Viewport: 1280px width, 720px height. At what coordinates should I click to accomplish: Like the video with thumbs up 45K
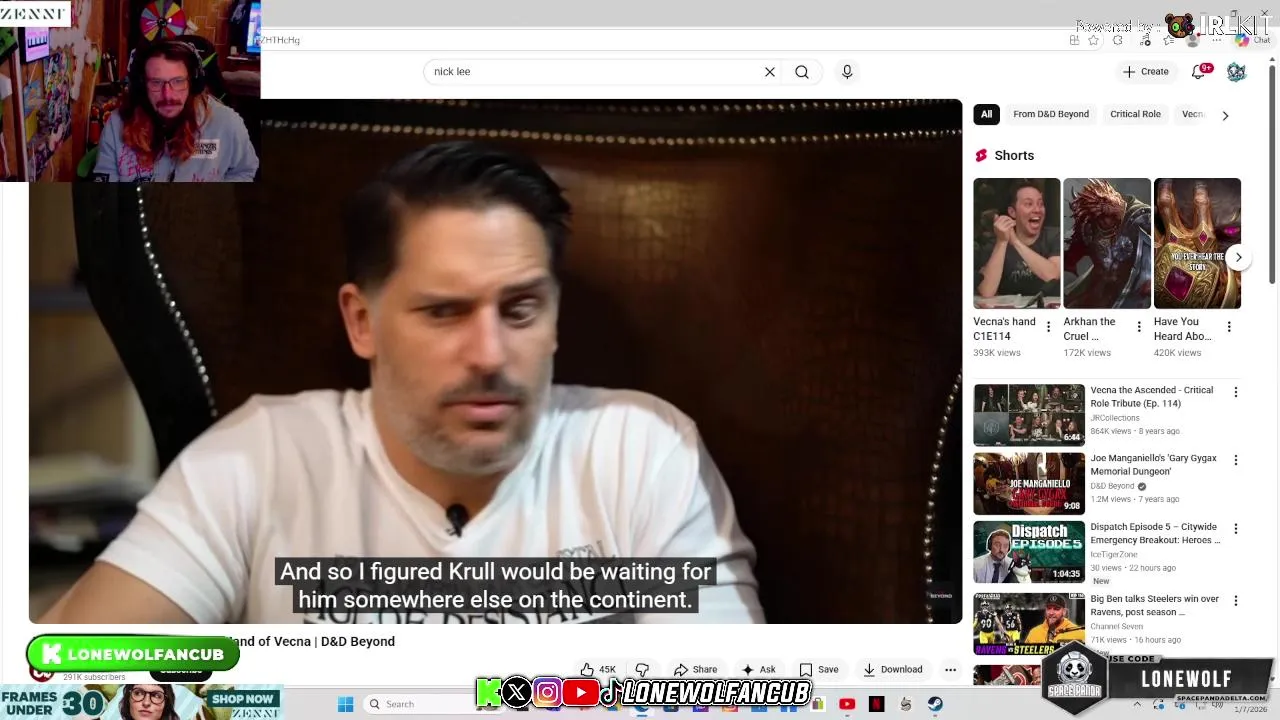(x=599, y=670)
